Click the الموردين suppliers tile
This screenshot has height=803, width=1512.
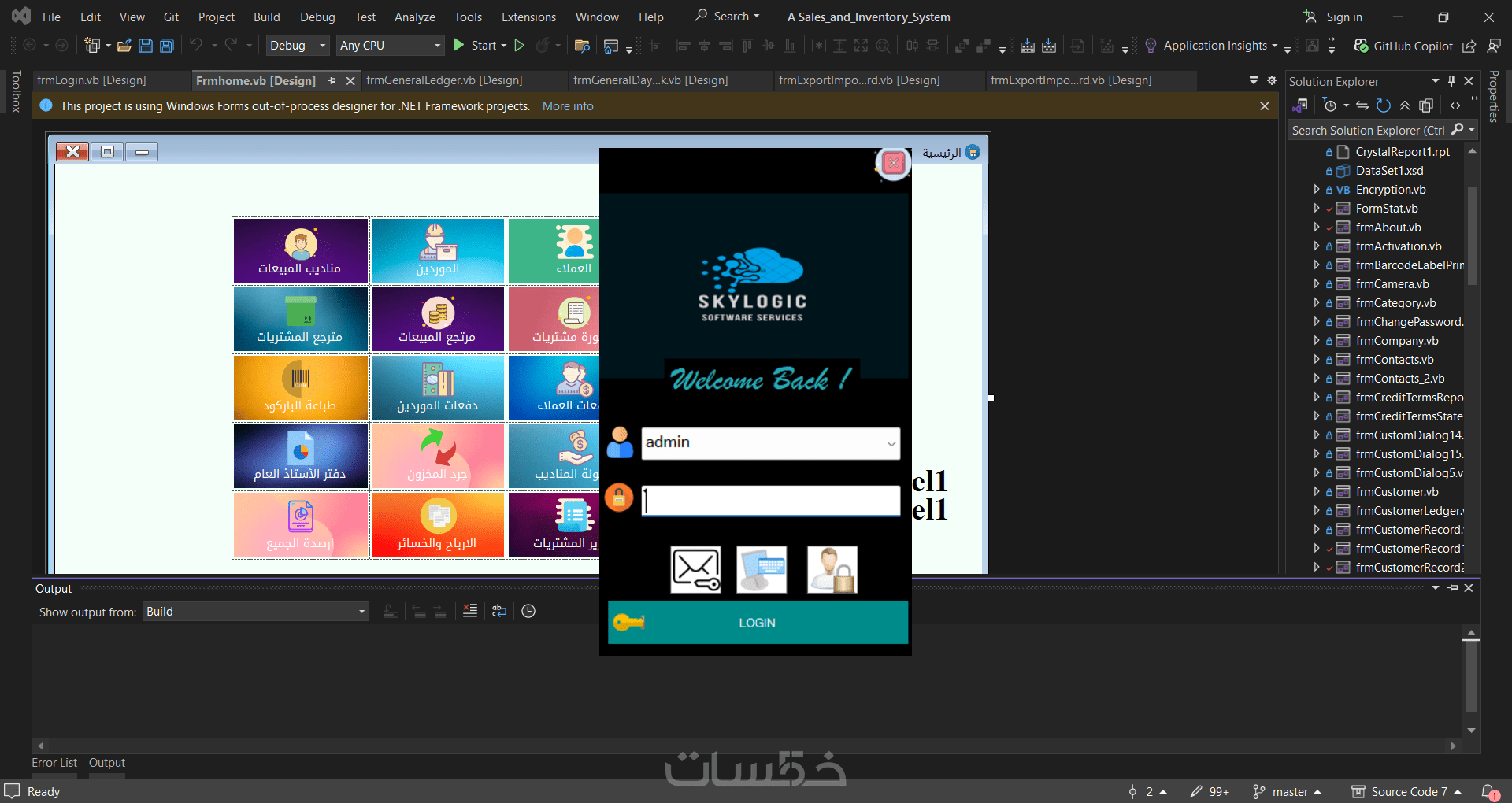coord(438,250)
